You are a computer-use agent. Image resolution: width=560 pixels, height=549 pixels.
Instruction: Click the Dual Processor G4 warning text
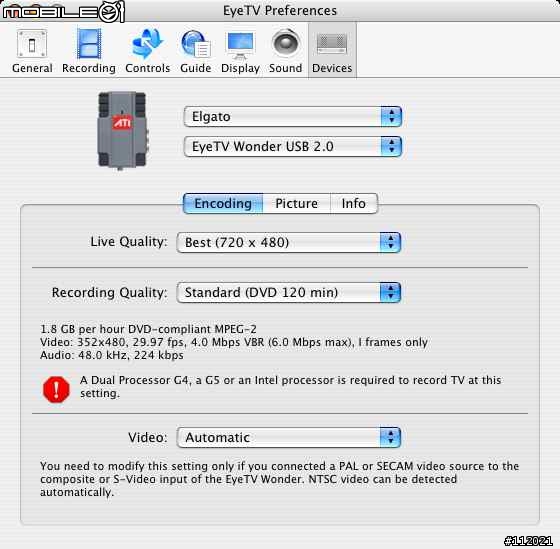tap(290, 387)
